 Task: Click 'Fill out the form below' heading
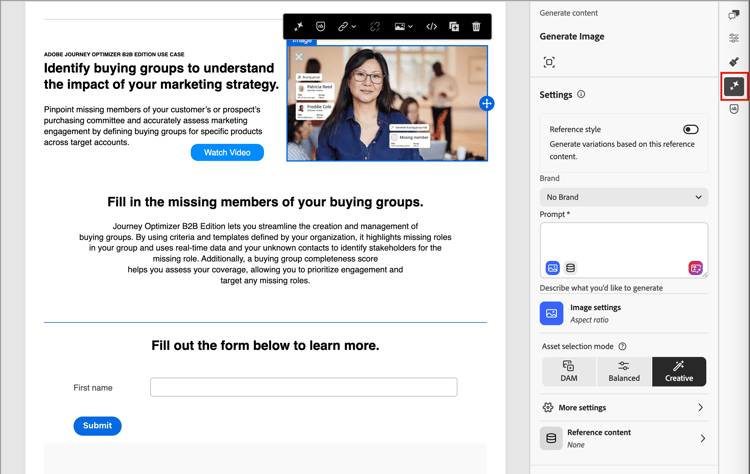[x=265, y=345]
